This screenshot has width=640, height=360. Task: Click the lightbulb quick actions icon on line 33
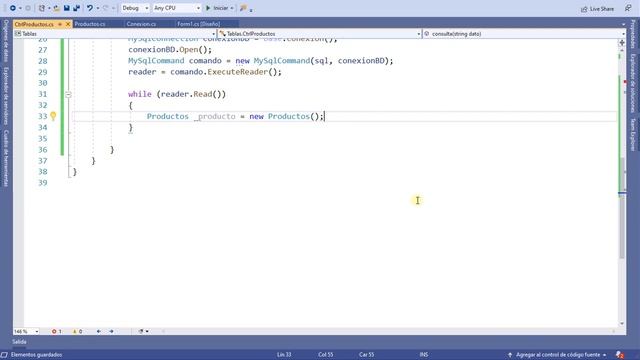[x=53, y=116]
